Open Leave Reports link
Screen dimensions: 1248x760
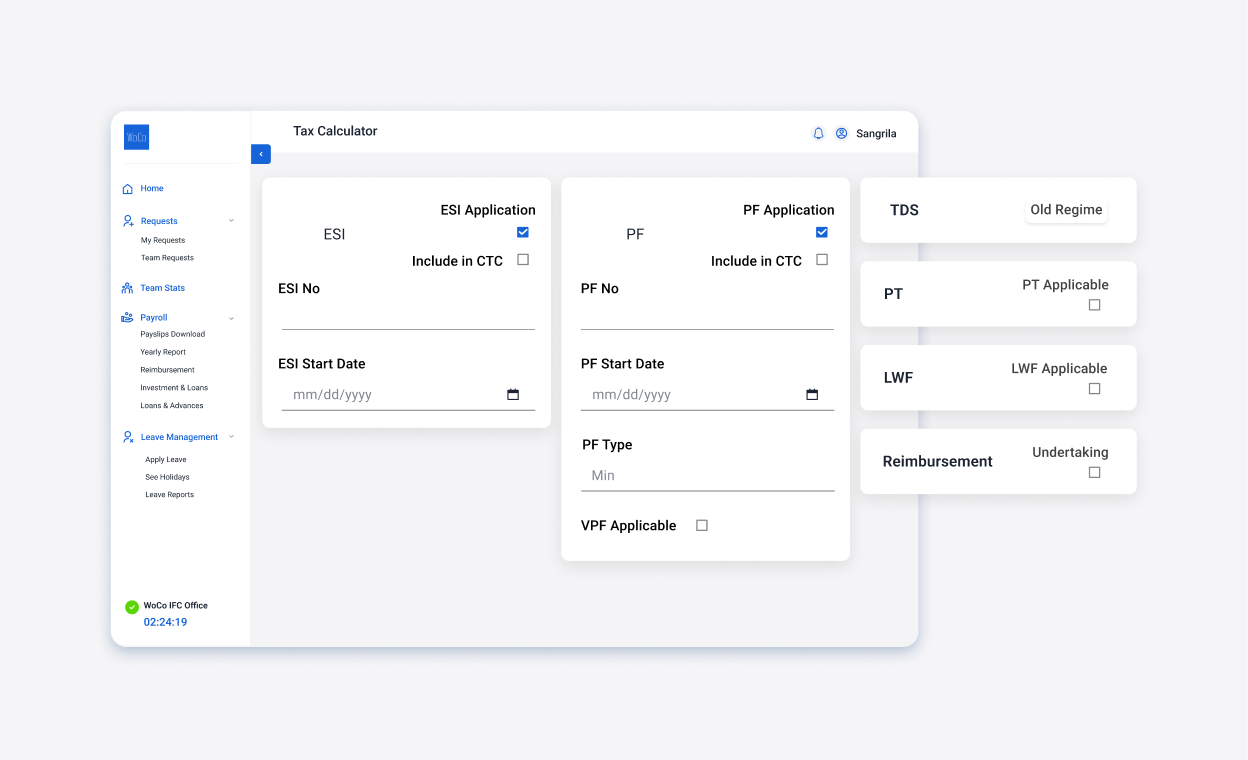click(x=170, y=495)
